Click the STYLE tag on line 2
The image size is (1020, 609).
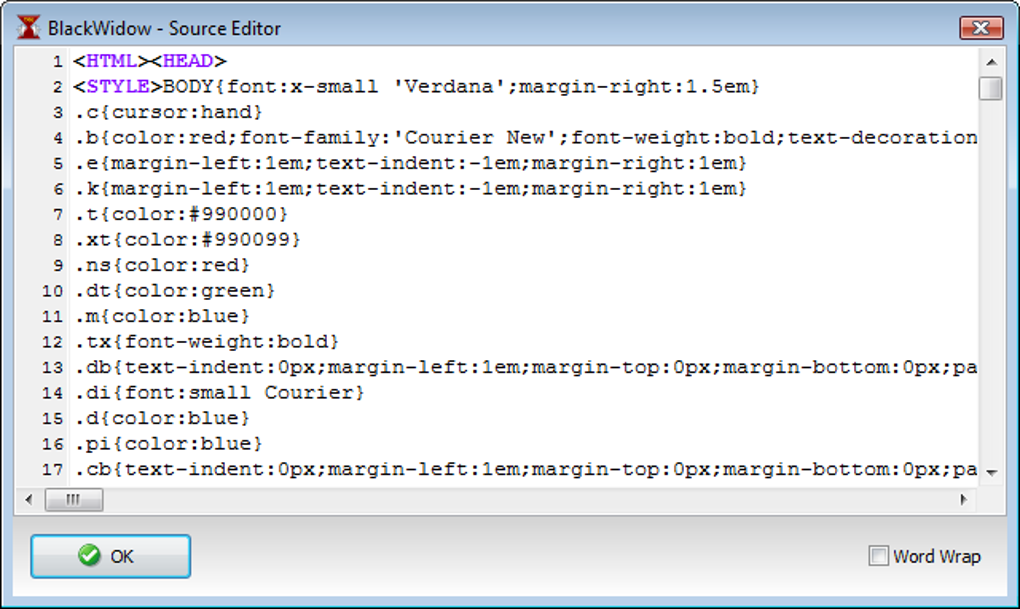coord(118,87)
